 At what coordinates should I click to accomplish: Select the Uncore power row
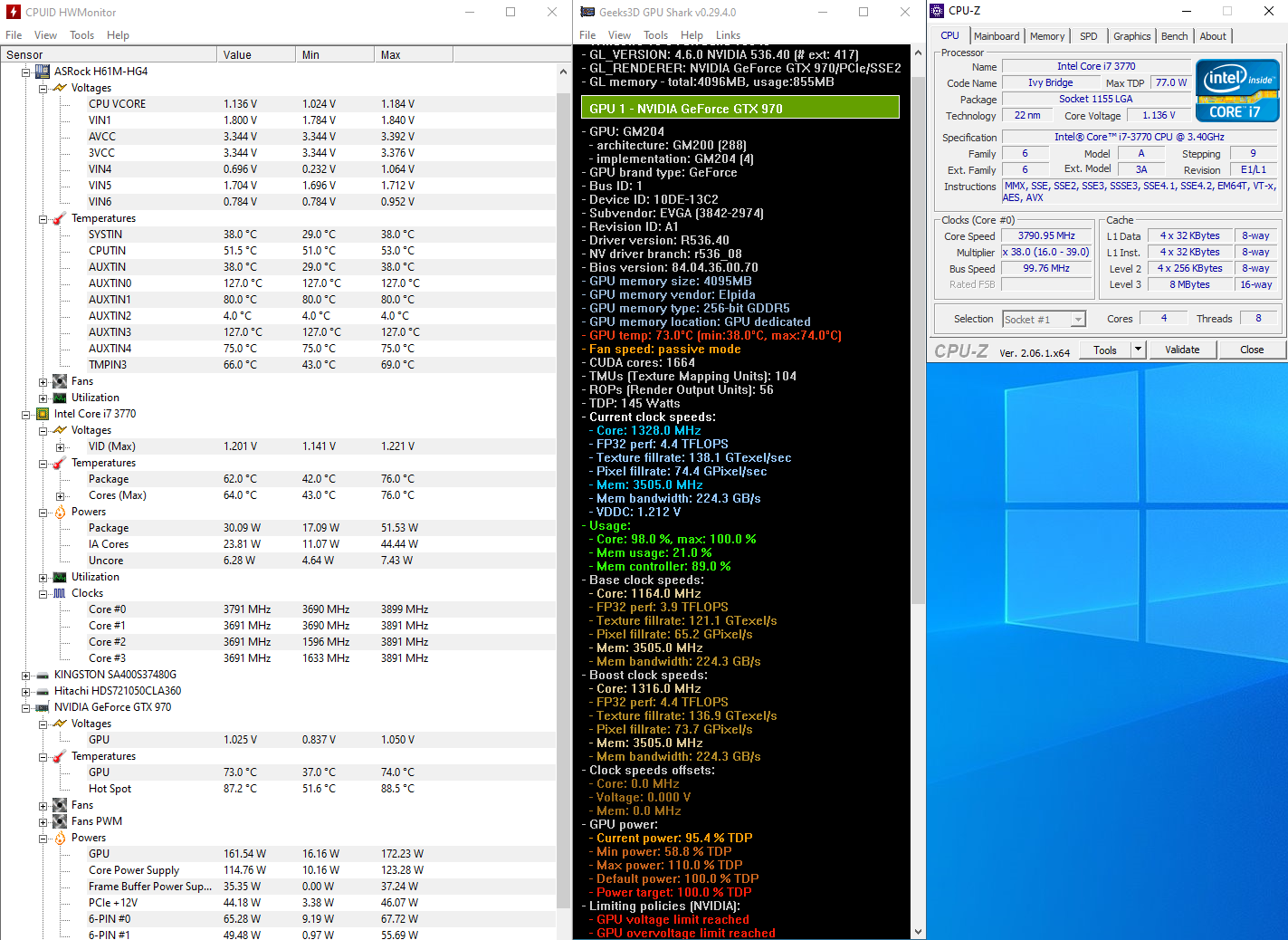pos(278,561)
